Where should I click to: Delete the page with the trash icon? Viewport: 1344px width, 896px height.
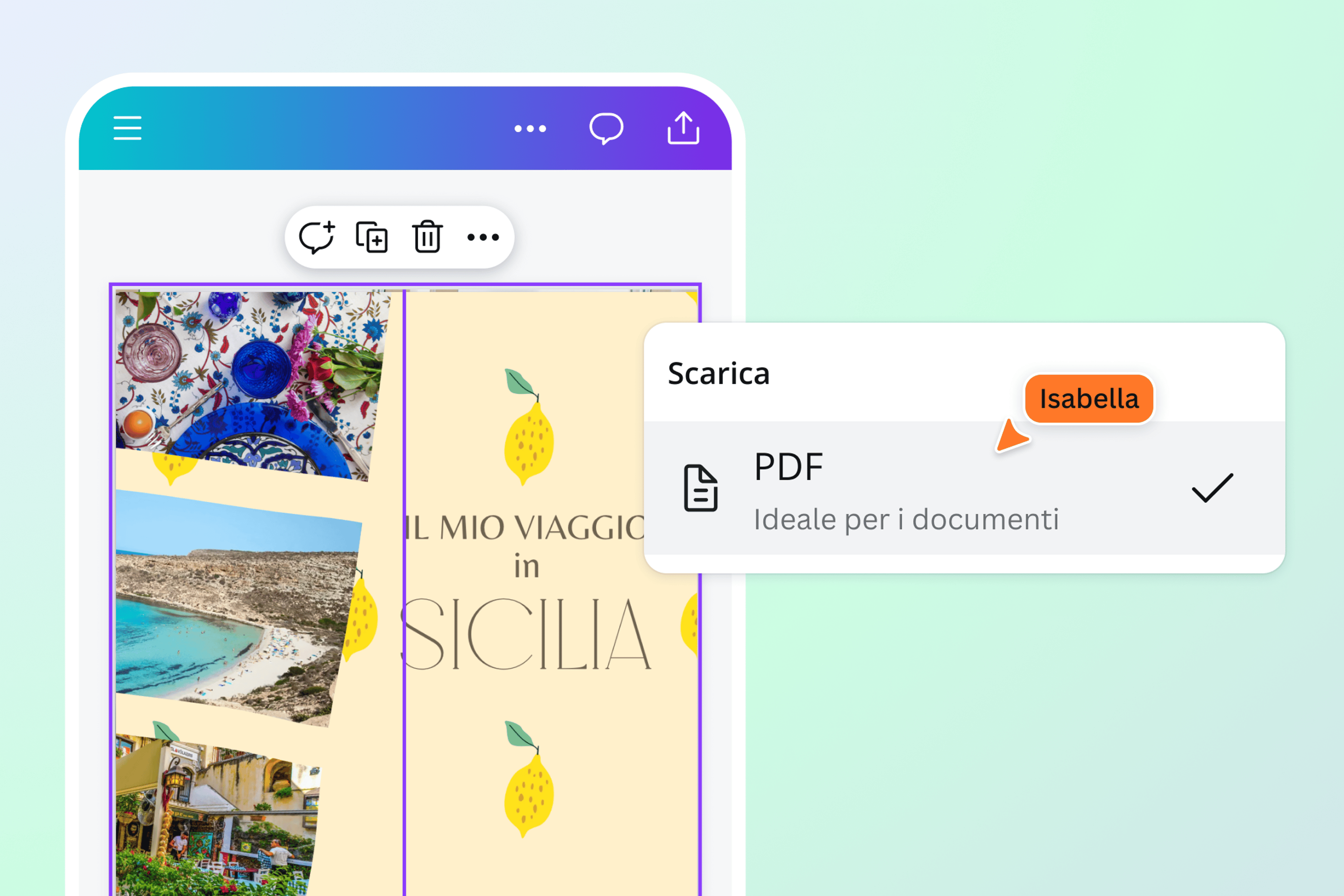[x=427, y=237]
